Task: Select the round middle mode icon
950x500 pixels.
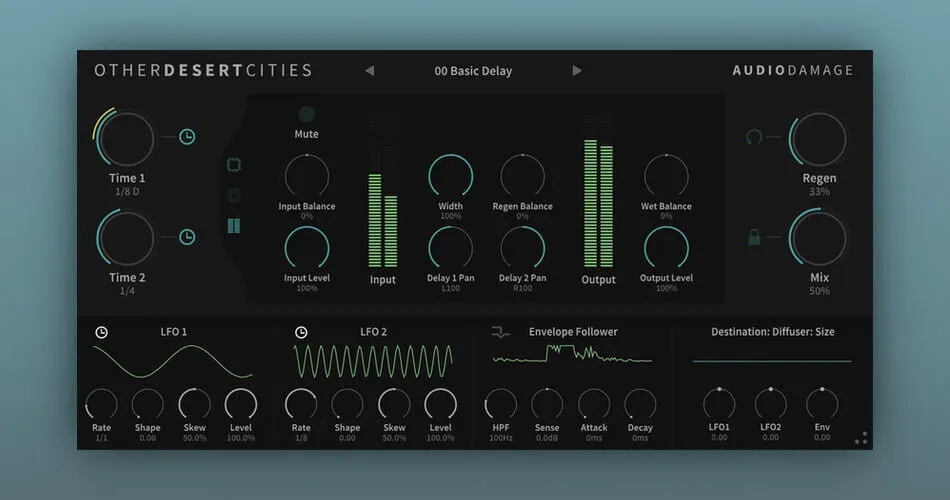Action: (x=234, y=195)
